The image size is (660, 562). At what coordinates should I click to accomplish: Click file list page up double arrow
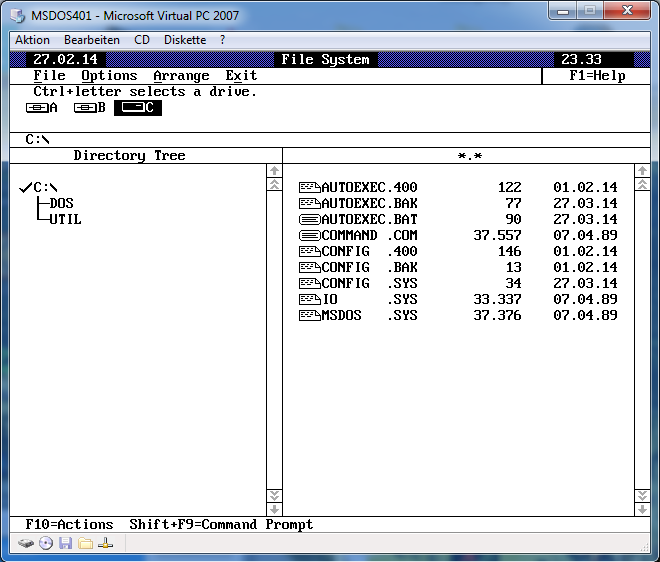click(642, 184)
